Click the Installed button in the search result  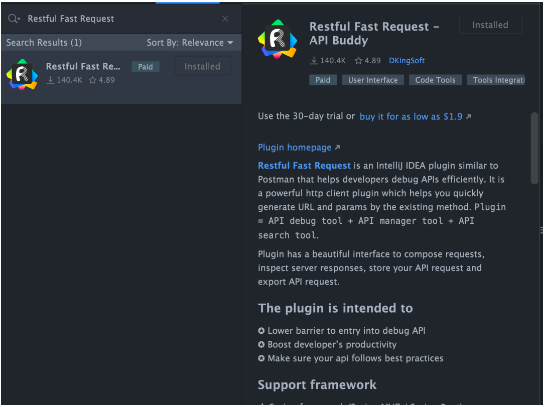click(x=202, y=66)
